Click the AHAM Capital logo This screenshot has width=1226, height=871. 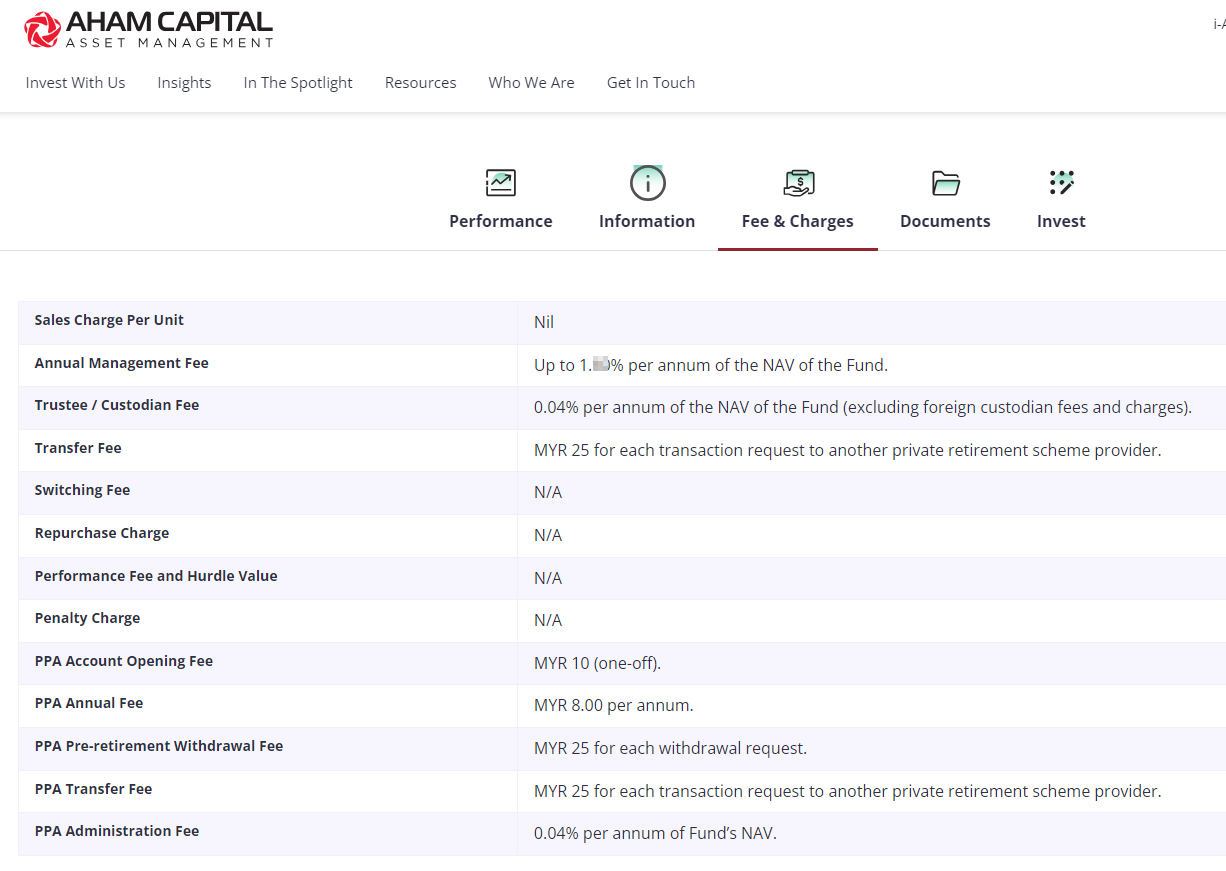(x=149, y=29)
